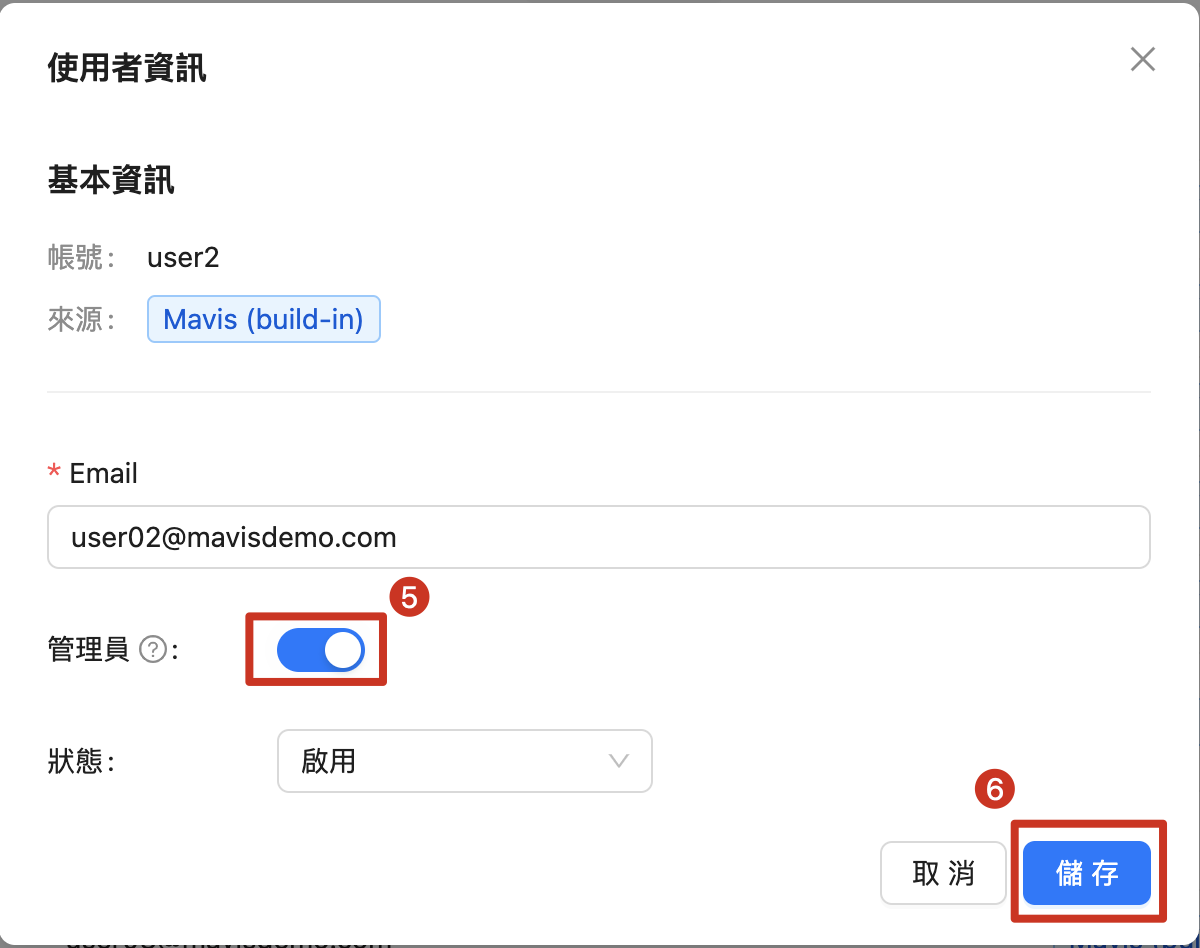The image size is (1200, 948).
Task: Click the Email field label
Action: [x=104, y=473]
